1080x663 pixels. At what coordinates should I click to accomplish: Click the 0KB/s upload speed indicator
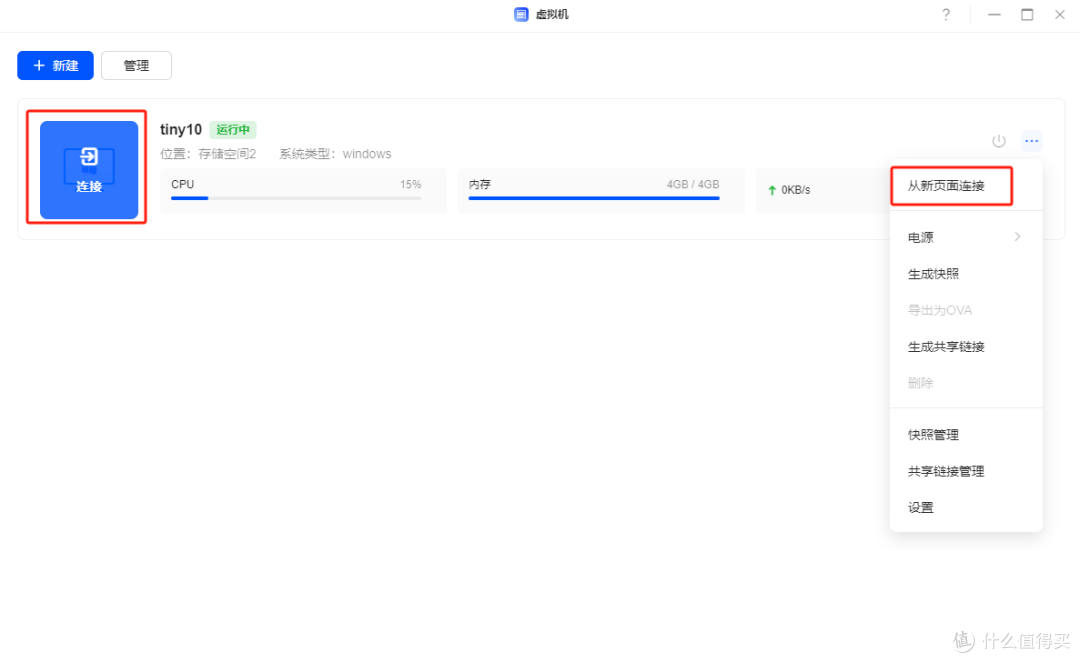point(789,190)
